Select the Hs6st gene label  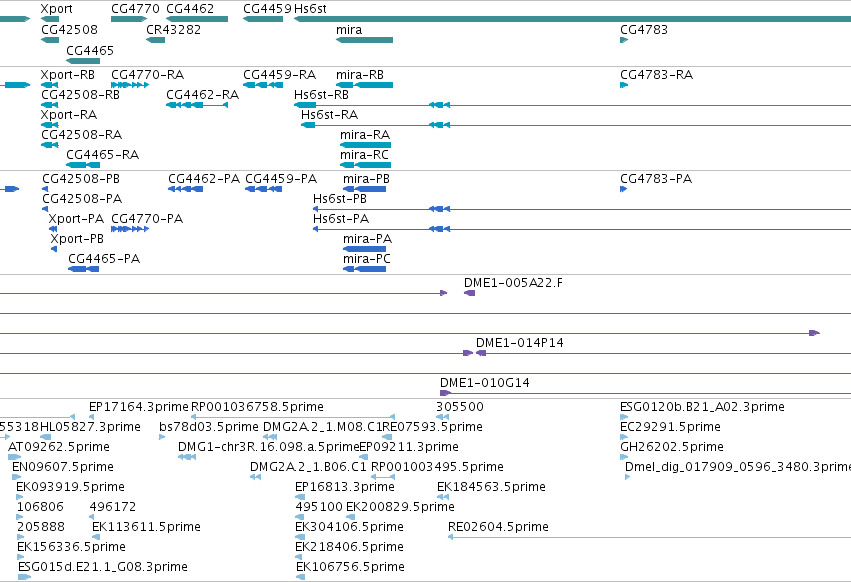(x=310, y=9)
